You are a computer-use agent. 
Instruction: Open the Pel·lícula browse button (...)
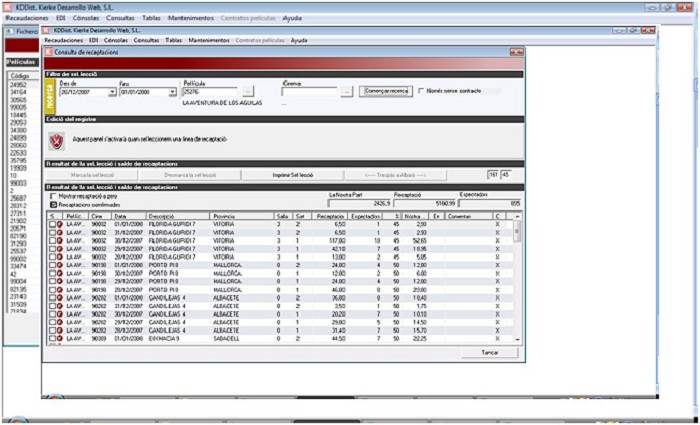[x=249, y=92]
